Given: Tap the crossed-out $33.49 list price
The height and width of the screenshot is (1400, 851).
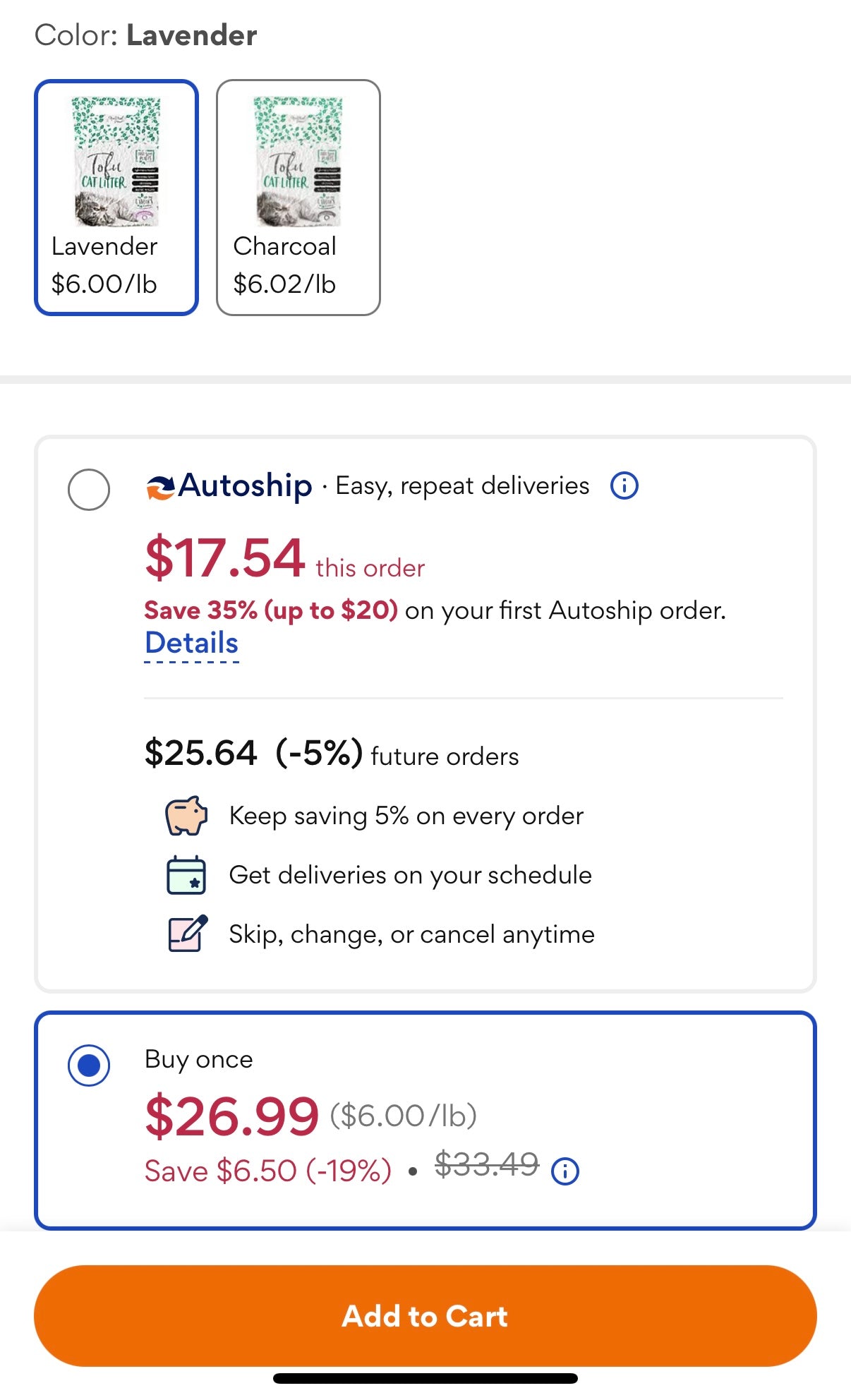Looking at the screenshot, I should click(x=486, y=1164).
